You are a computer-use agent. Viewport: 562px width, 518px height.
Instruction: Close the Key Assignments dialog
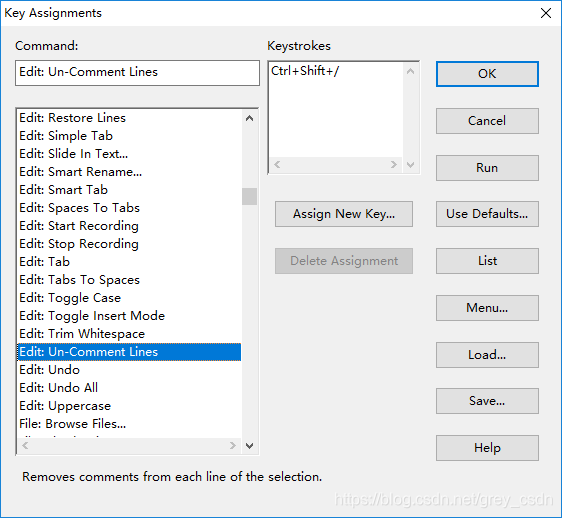(x=546, y=13)
